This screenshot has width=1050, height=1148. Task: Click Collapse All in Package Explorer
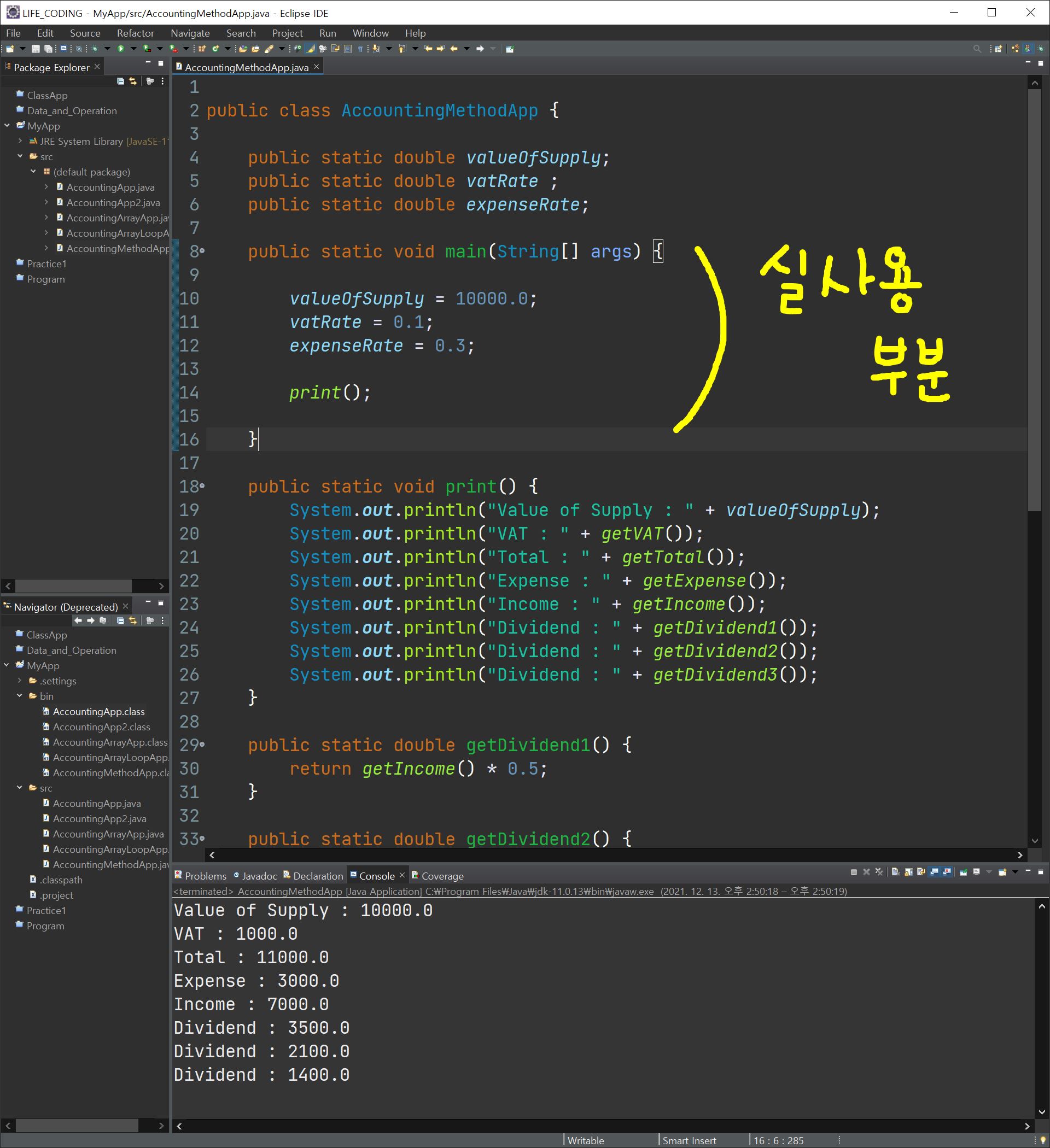(120, 81)
